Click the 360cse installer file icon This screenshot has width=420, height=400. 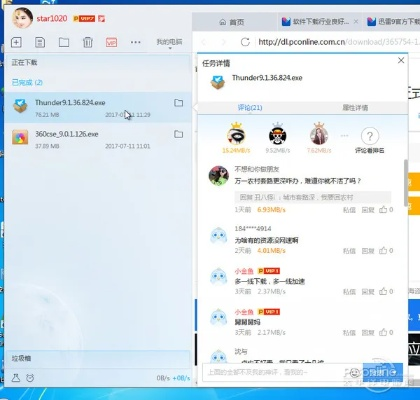click(20, 137)
